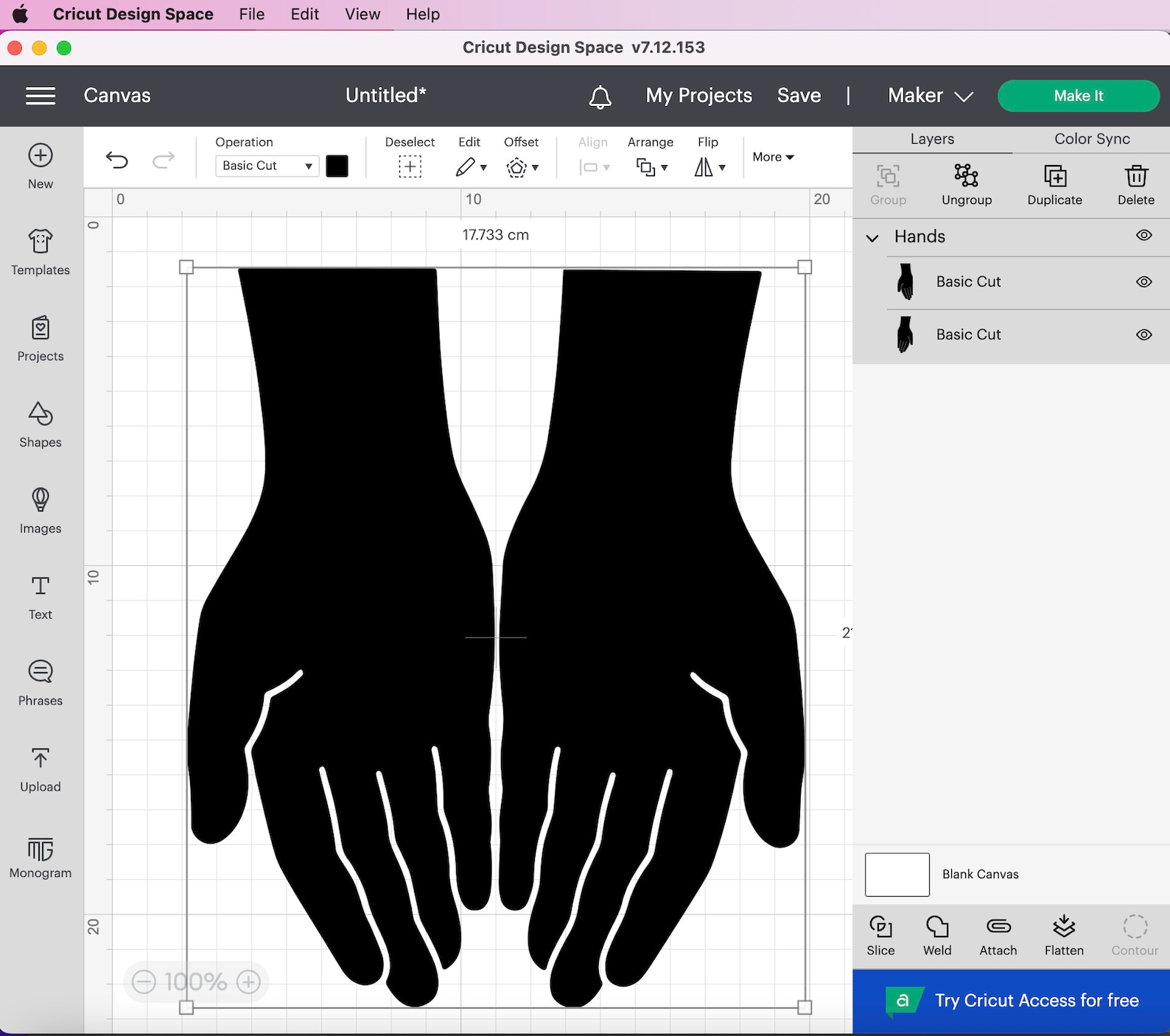Open the Templates tool
The width and height of the screenshot is (1170, 1036).
coord(41,253)
